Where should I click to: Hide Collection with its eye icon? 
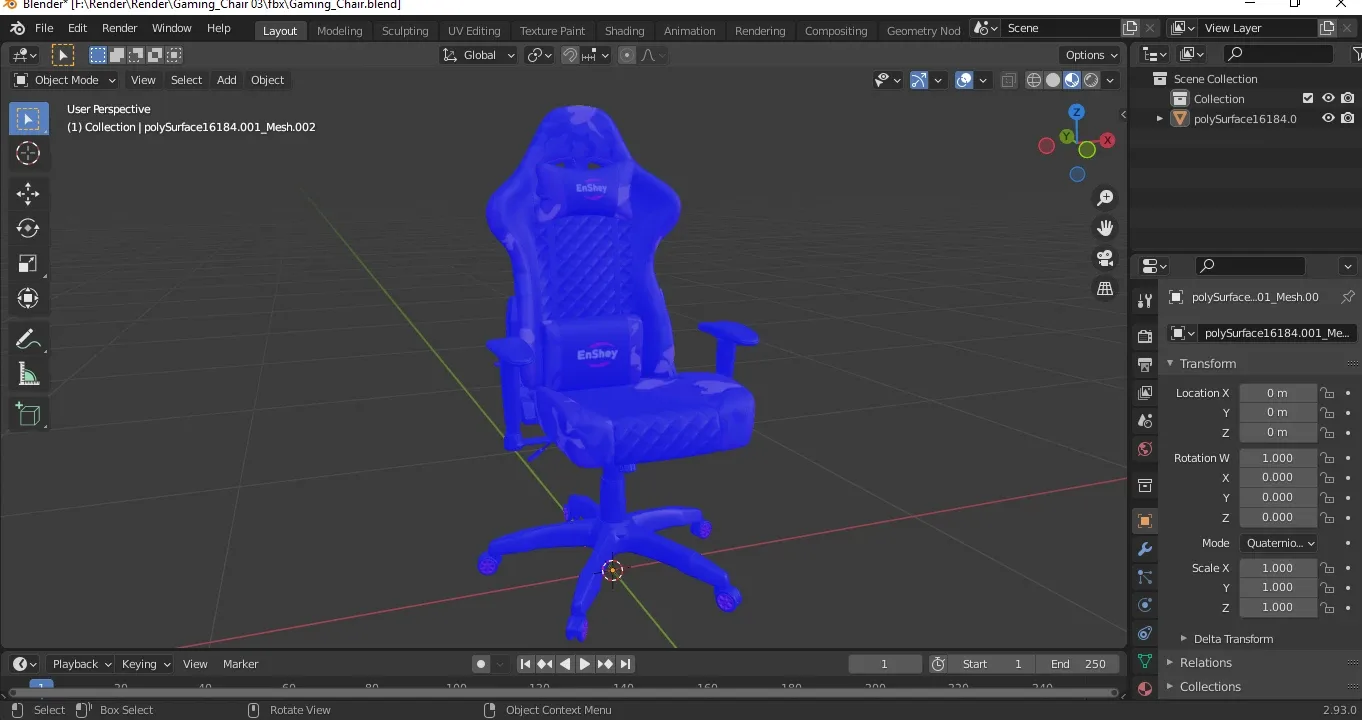(x=1328, y=98)
